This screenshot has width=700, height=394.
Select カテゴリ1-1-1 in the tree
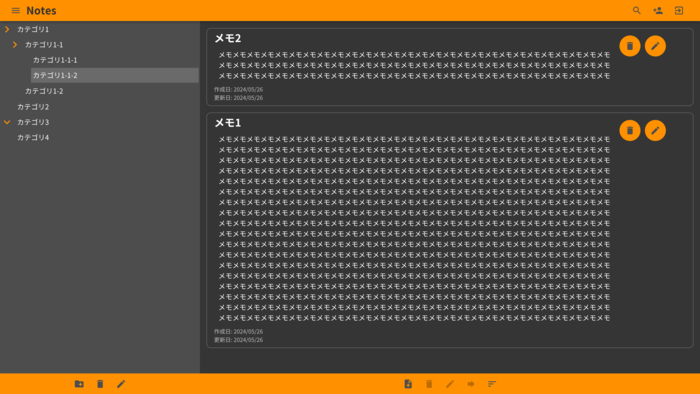pos(55,60)
